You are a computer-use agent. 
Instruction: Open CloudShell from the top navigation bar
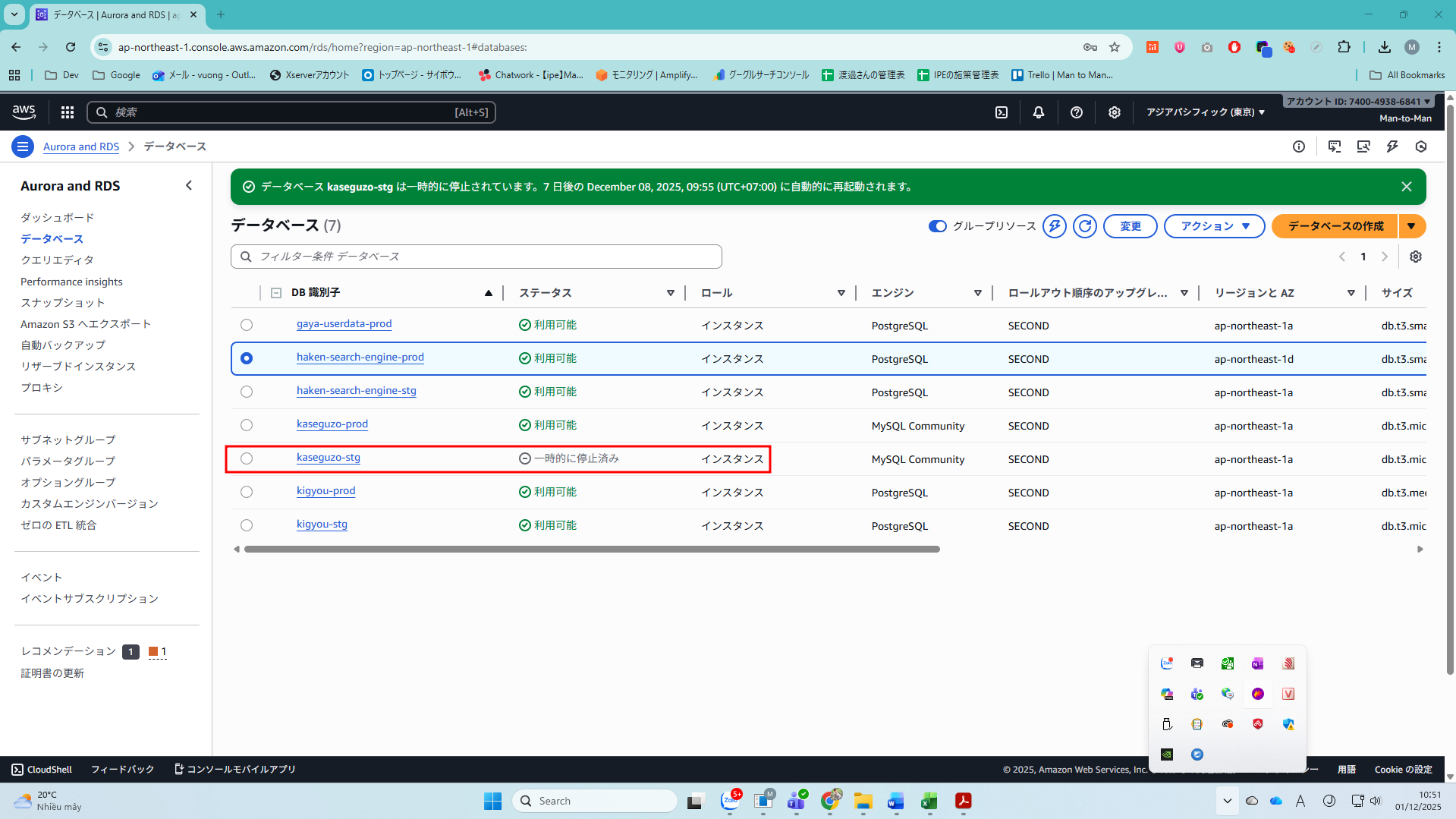pos(1002,112)
